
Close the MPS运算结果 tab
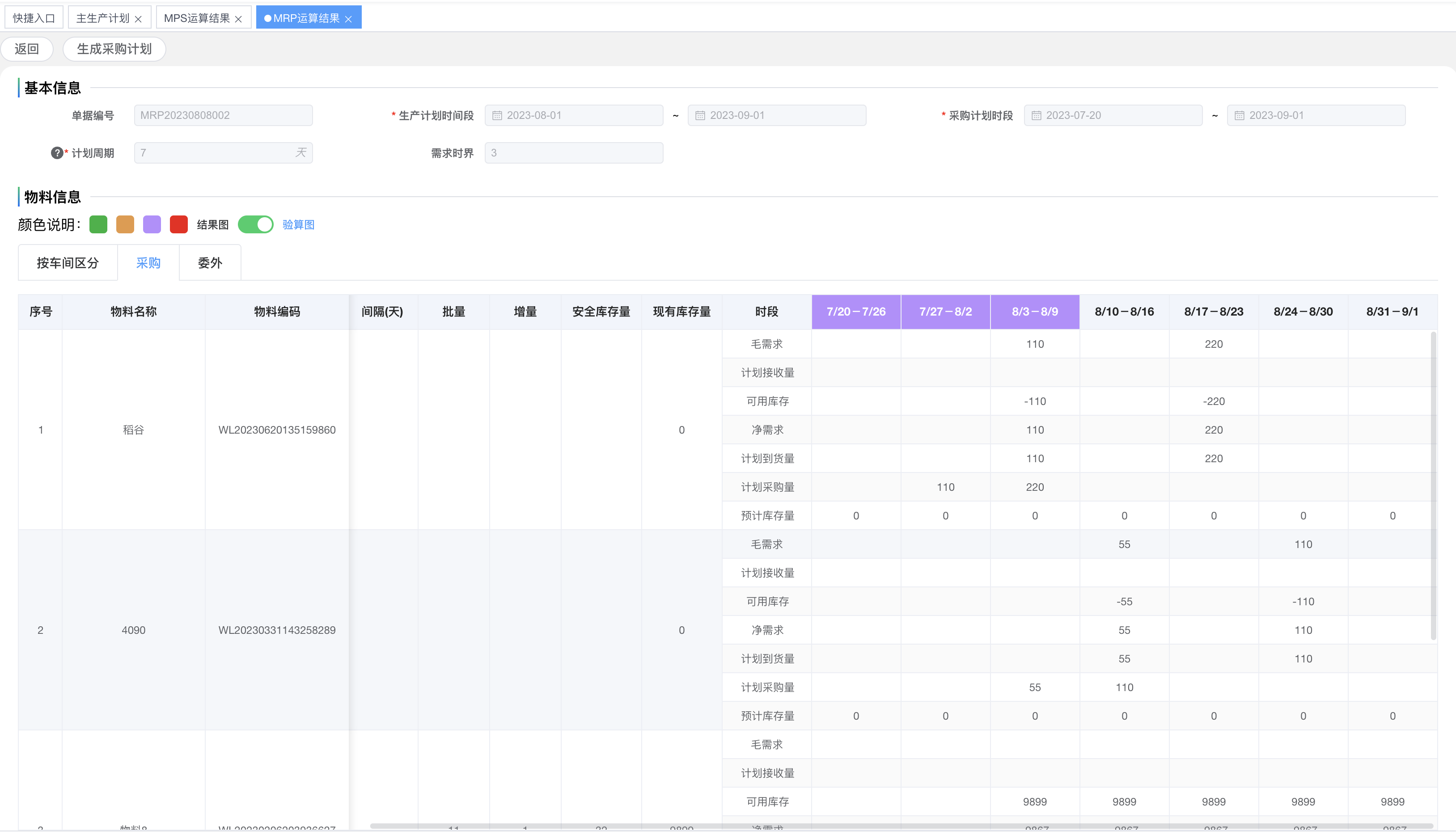coord(239,19)
